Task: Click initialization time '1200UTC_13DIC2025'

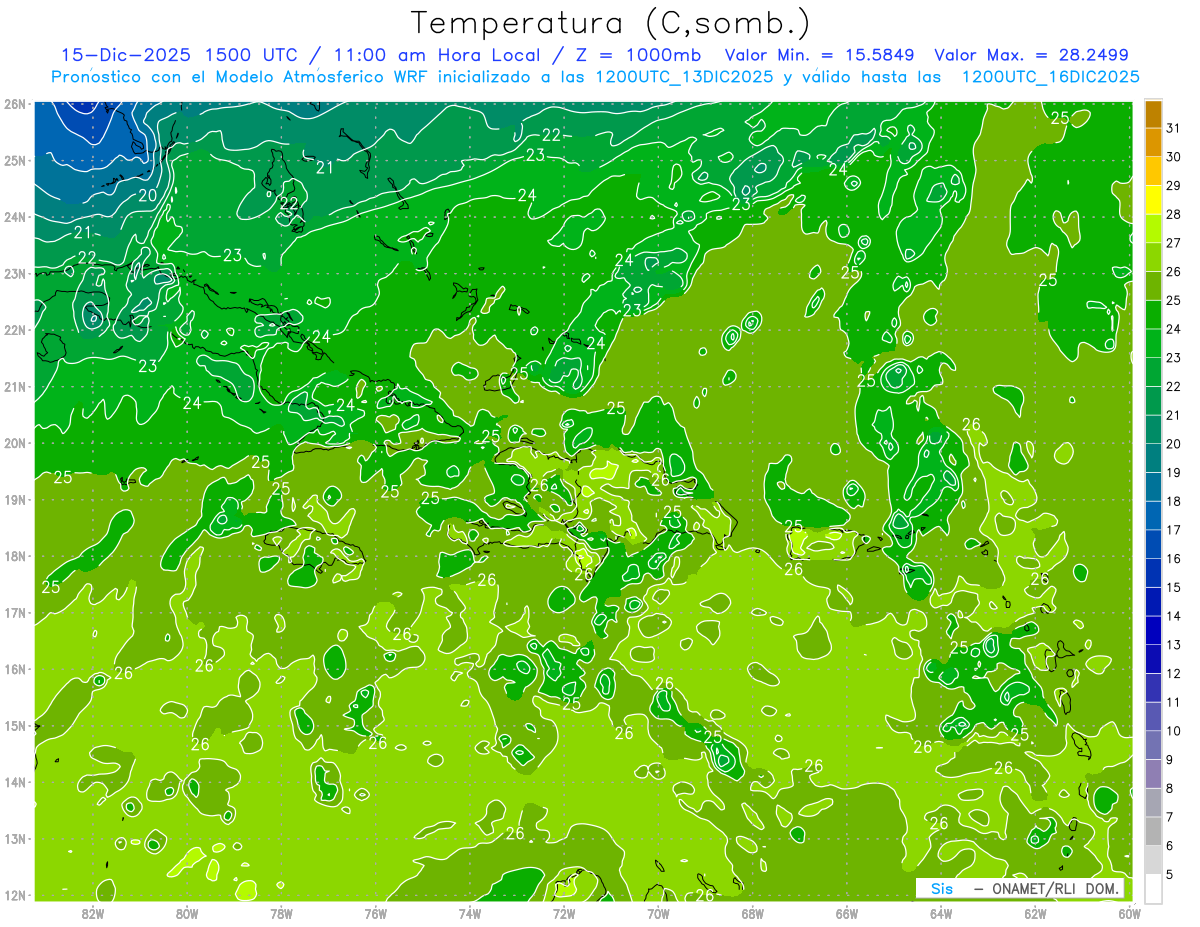Action: pos(684,77)
